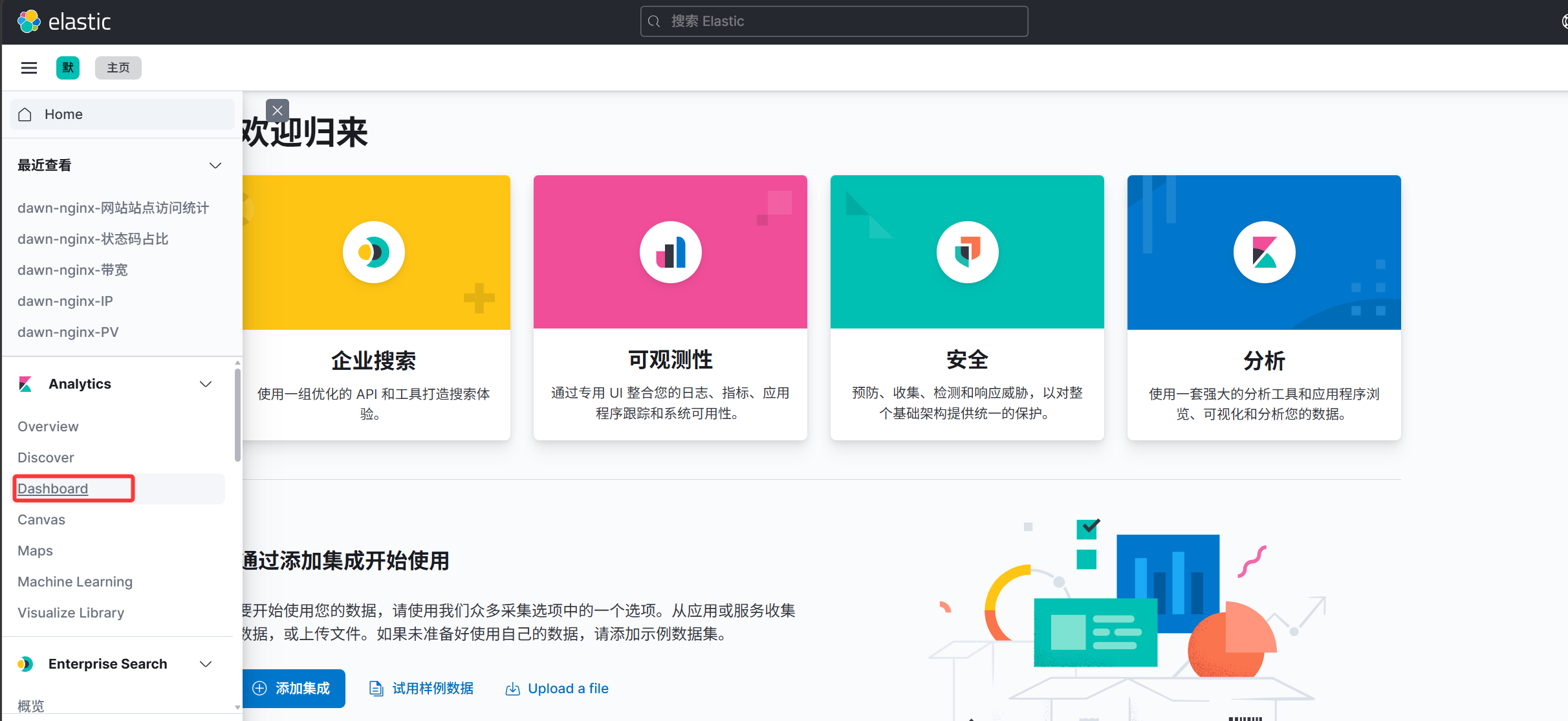This screenshot has height=721, width=1568.
Task: Click the Upload a file link
Action: 568,689
